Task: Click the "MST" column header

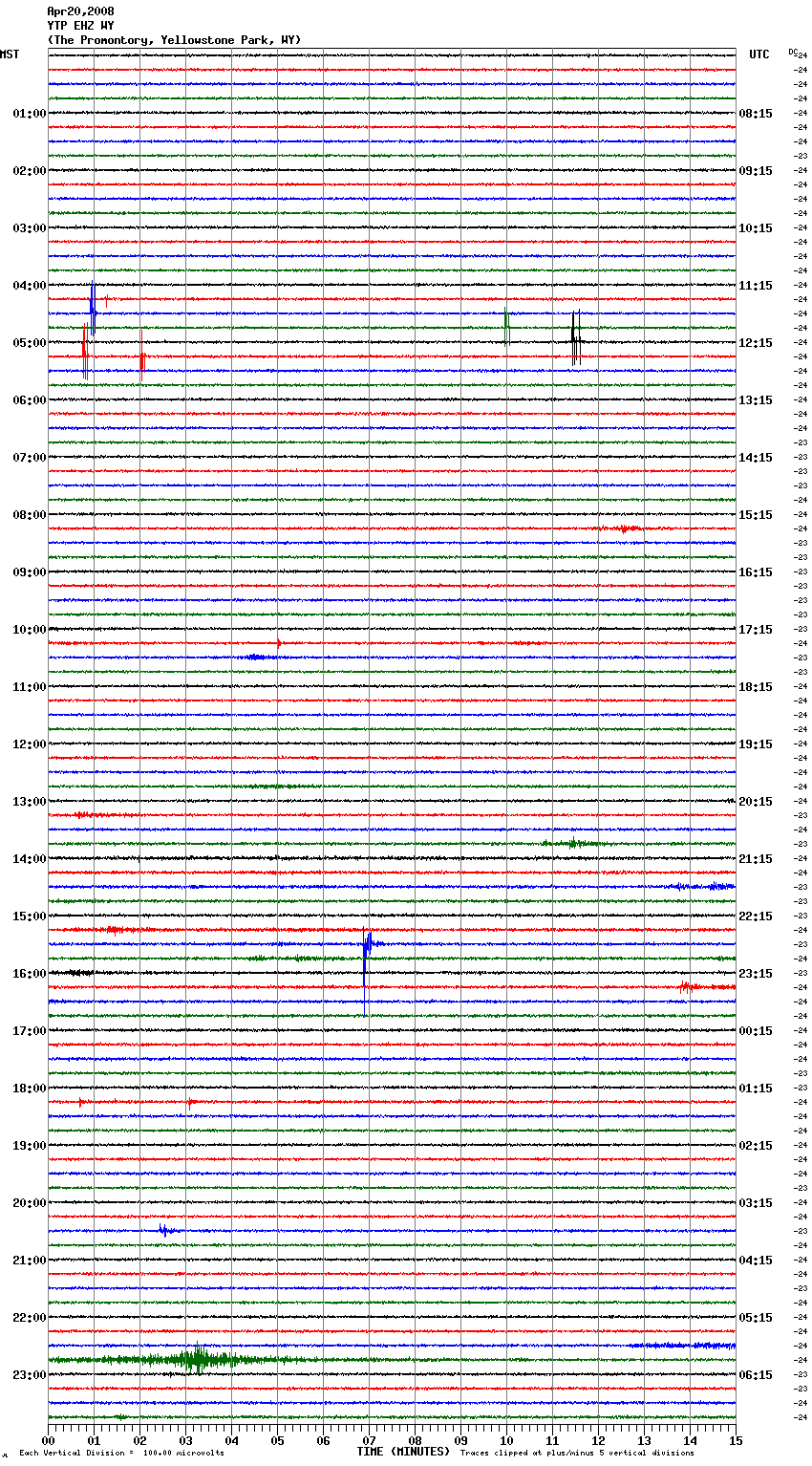Action: [10, 54]
